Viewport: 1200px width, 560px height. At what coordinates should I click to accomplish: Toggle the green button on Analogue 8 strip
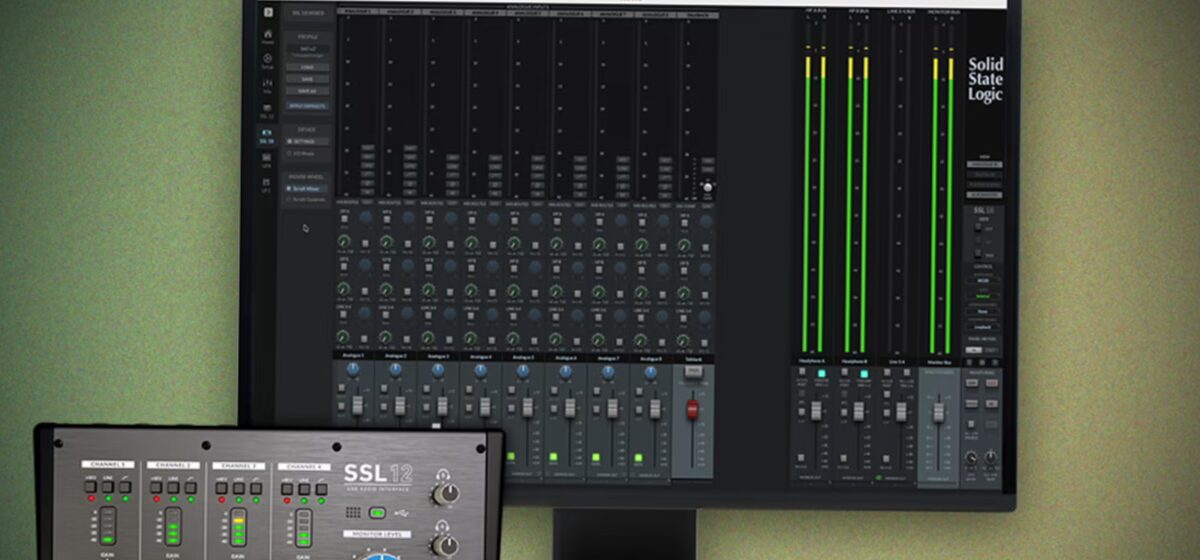point(638,457)
